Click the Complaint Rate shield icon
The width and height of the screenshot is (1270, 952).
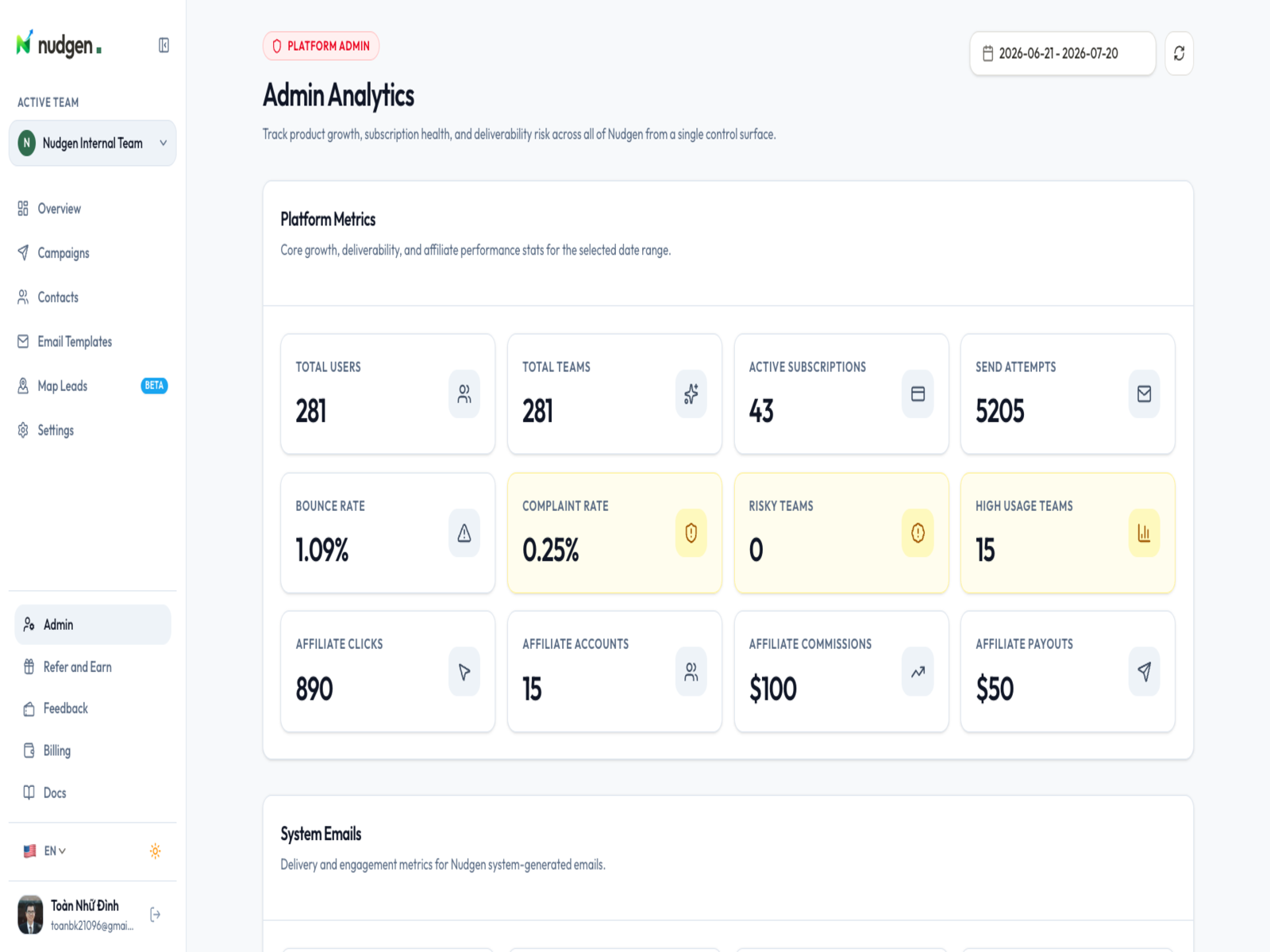pos(691,533)
